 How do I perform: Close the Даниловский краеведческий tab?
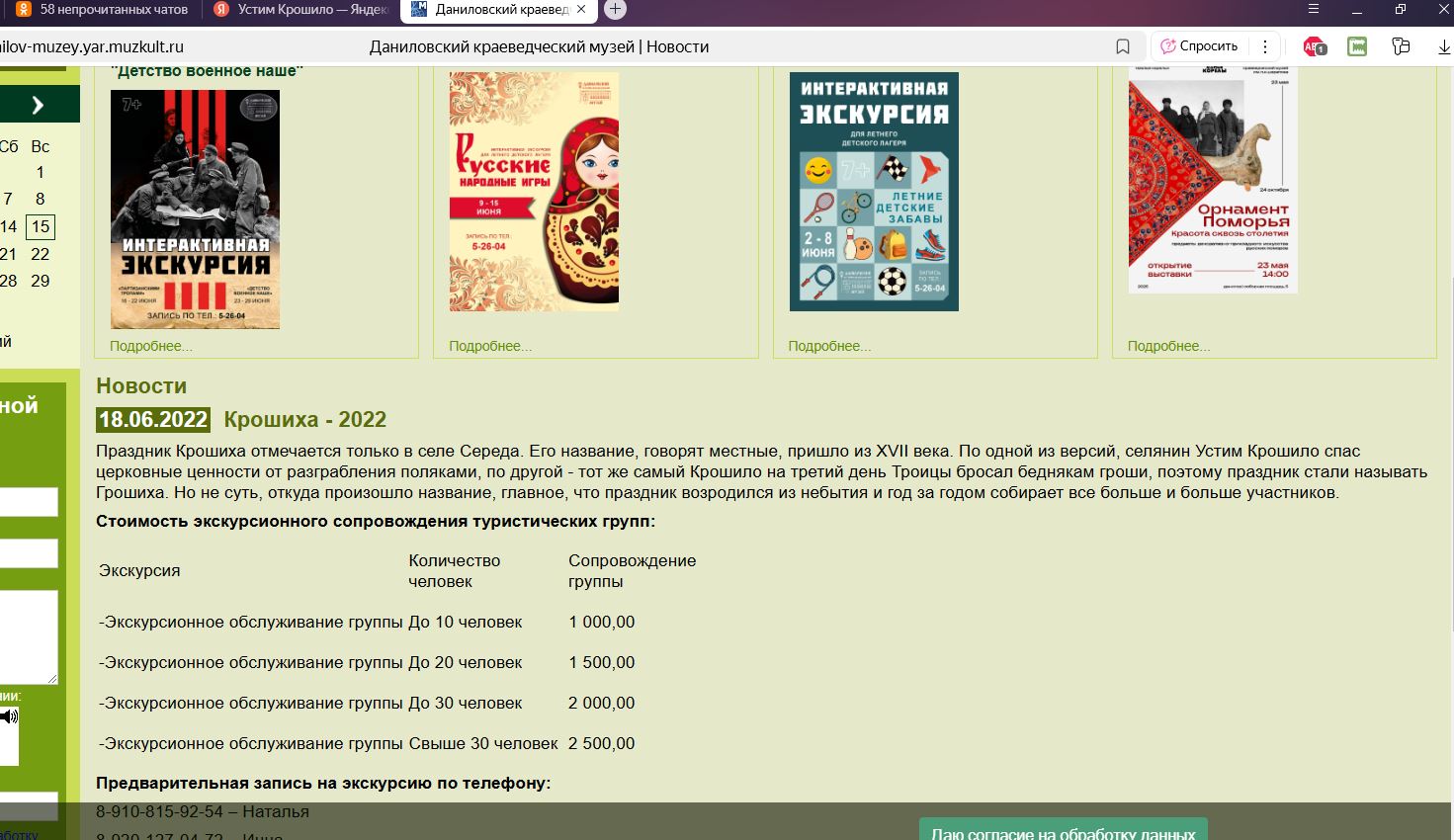[581, 9]
